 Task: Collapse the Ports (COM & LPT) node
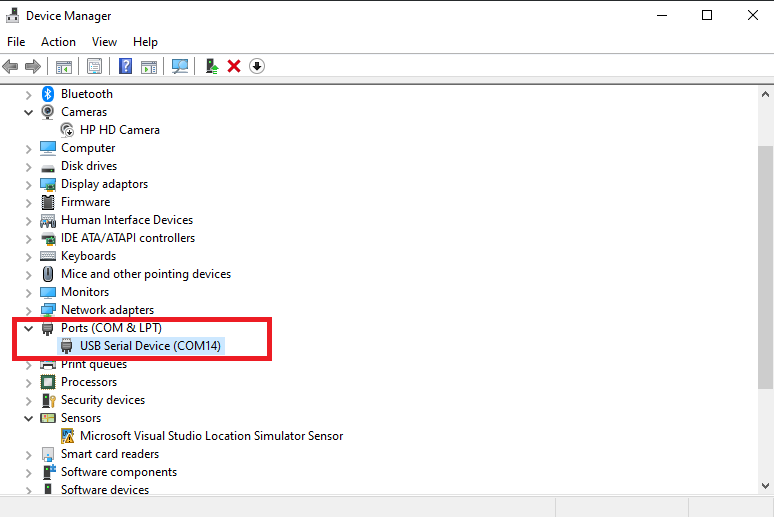tap(29, 328)
